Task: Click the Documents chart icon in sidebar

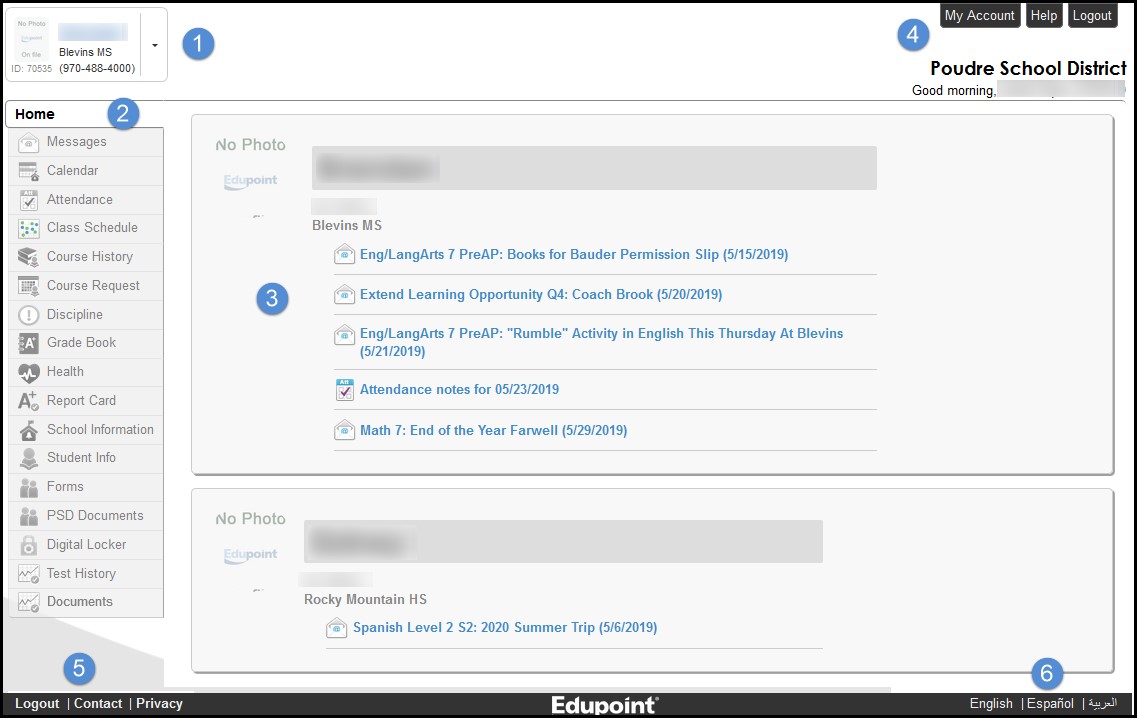Action: (28, 603)
